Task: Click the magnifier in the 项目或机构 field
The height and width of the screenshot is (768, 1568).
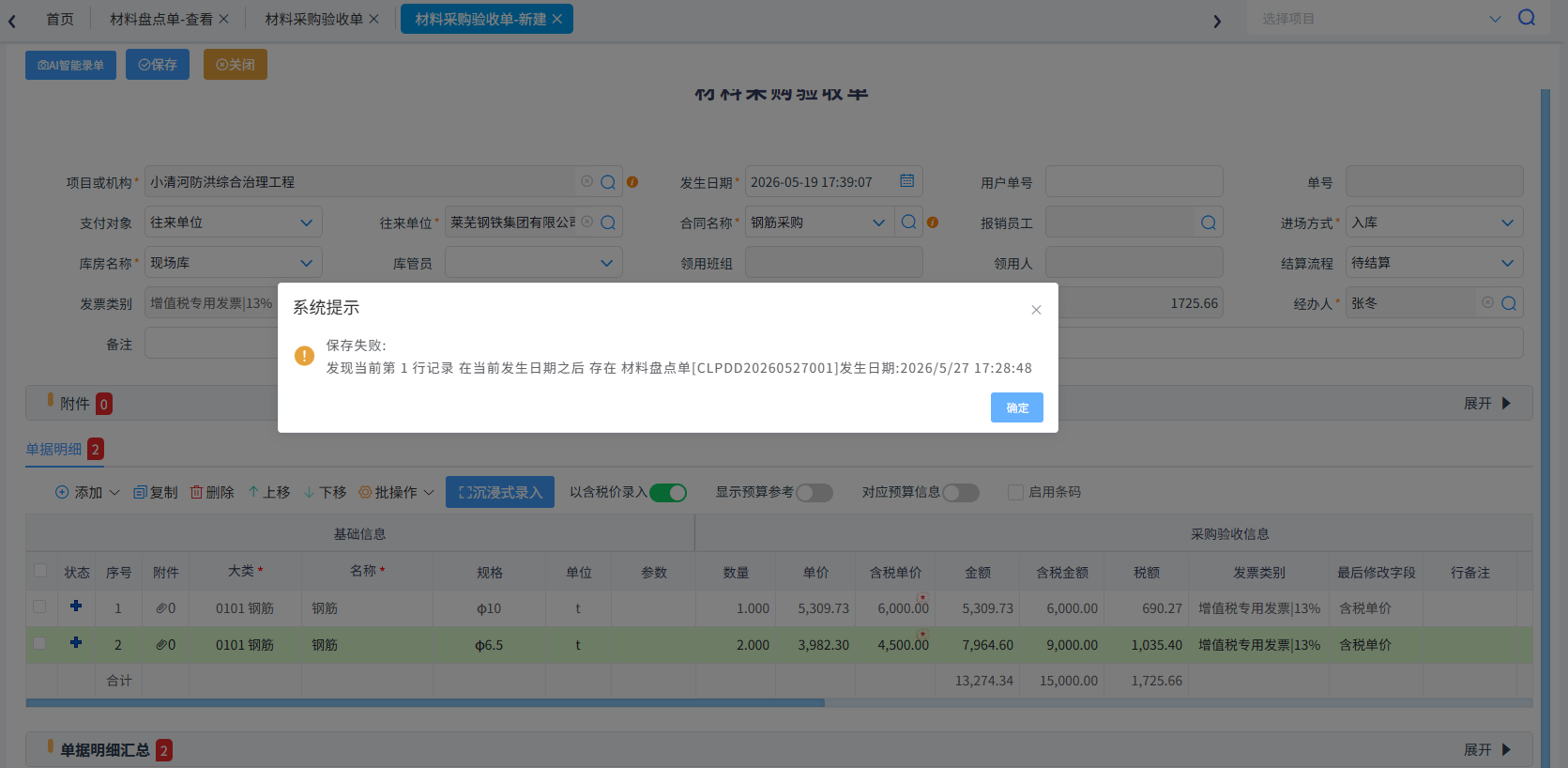Action: pyautogui.click(x=608, y=182)
